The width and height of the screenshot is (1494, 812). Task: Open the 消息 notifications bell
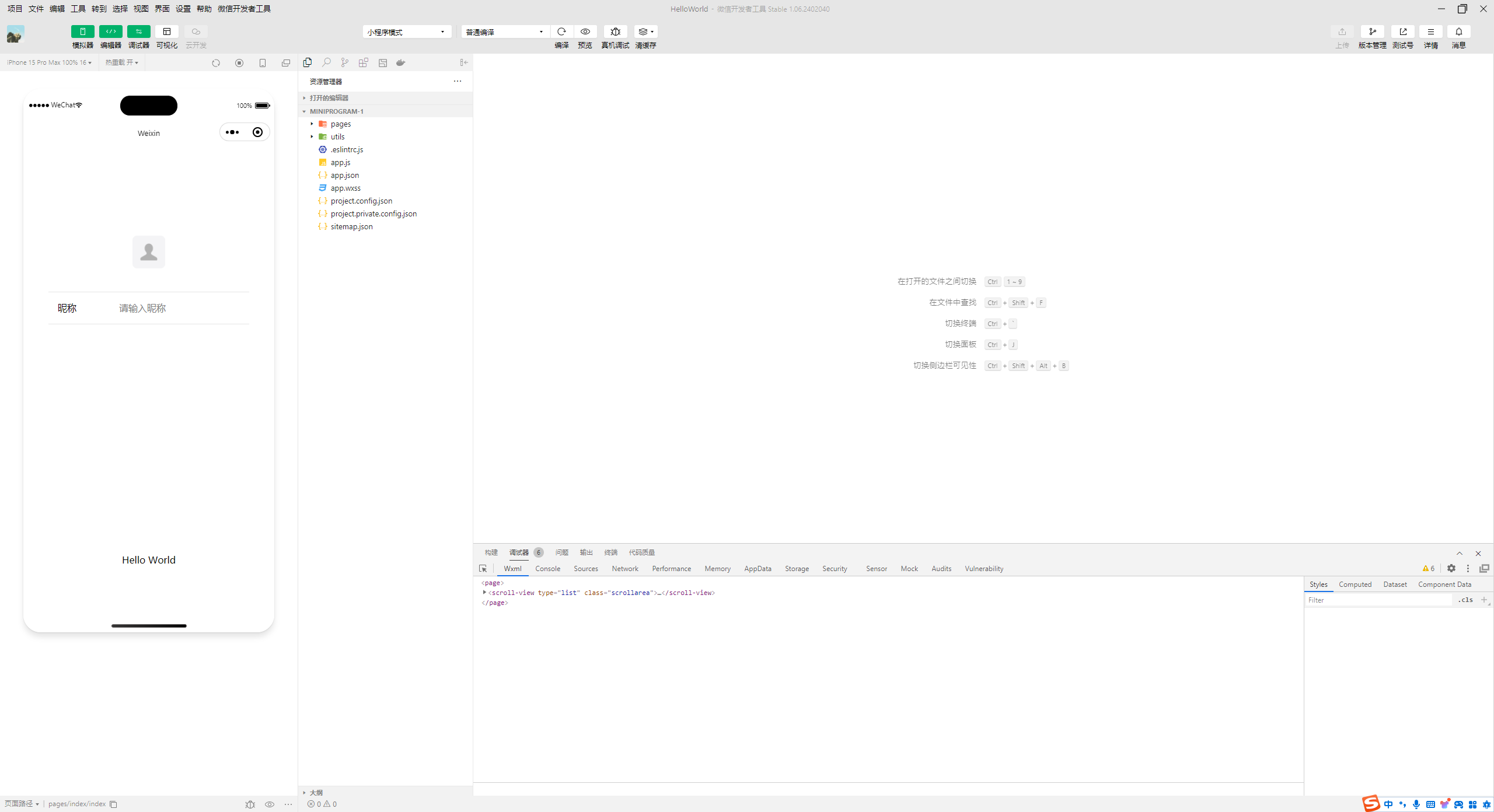(x=1459, y=32)
